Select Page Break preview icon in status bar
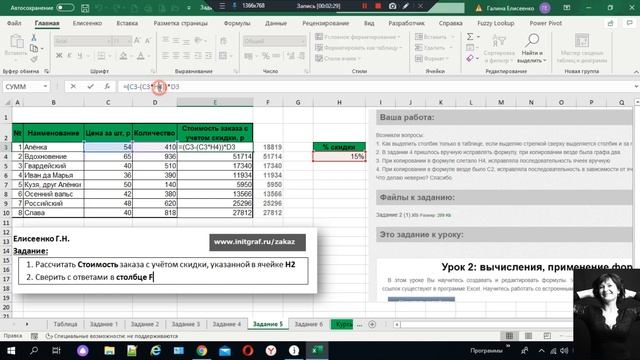 547,336
